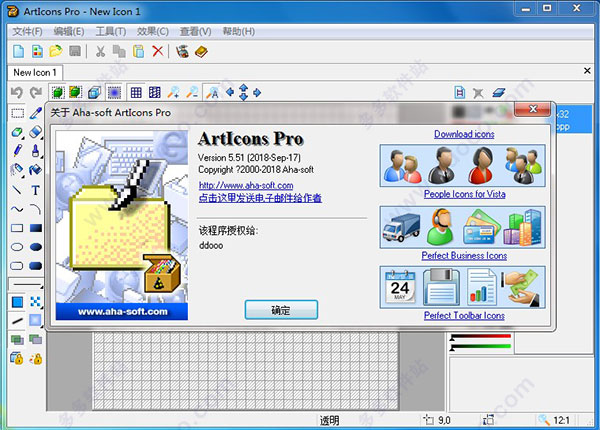
Task: Select the straight Line tool
Action: [x=17, y=190]
